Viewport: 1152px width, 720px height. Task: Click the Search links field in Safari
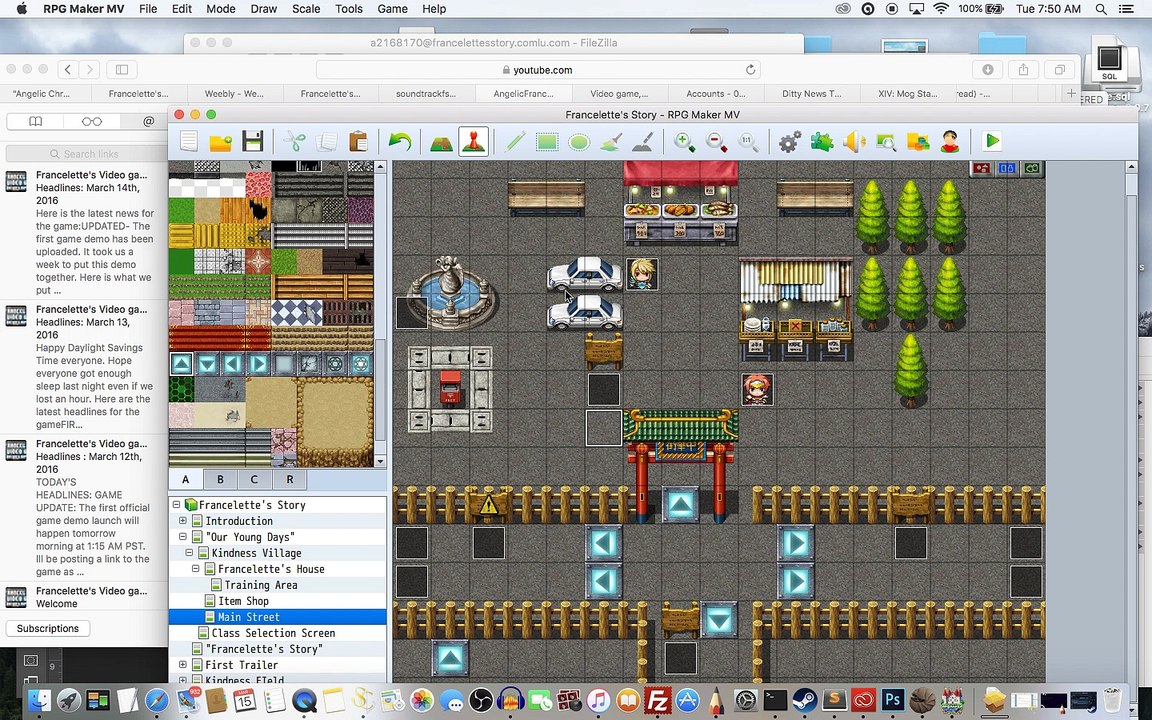[87, 154]
